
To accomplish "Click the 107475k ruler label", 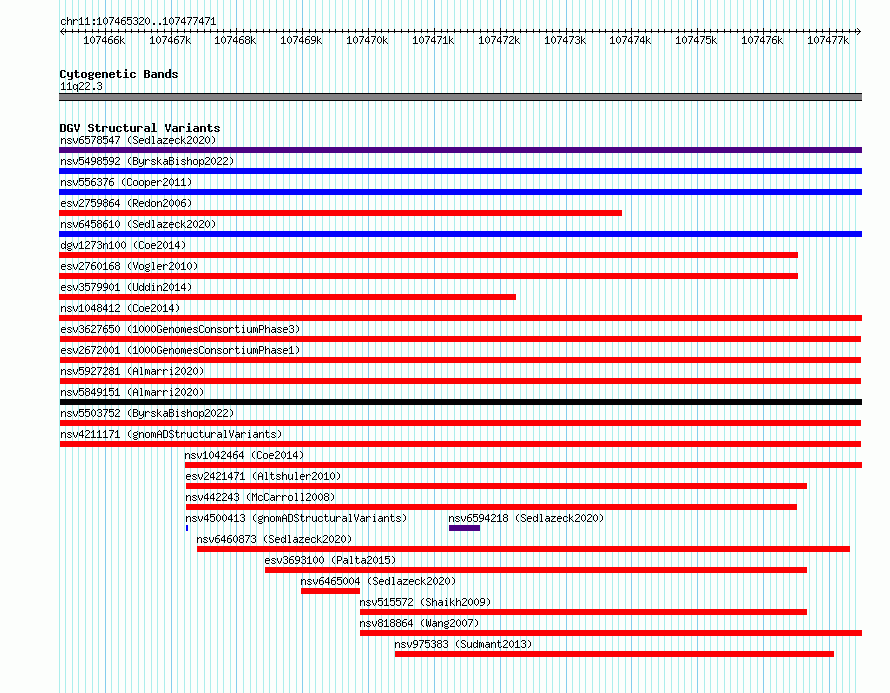I will point(696,40).
